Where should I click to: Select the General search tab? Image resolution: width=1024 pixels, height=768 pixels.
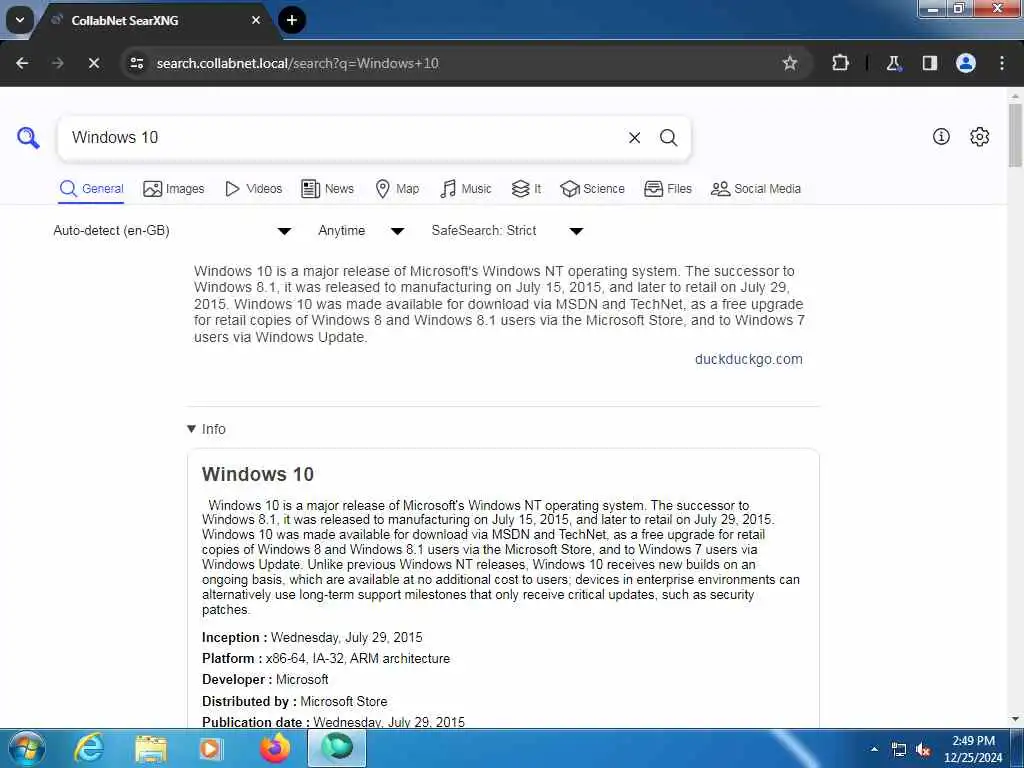[x=91, y=189]
